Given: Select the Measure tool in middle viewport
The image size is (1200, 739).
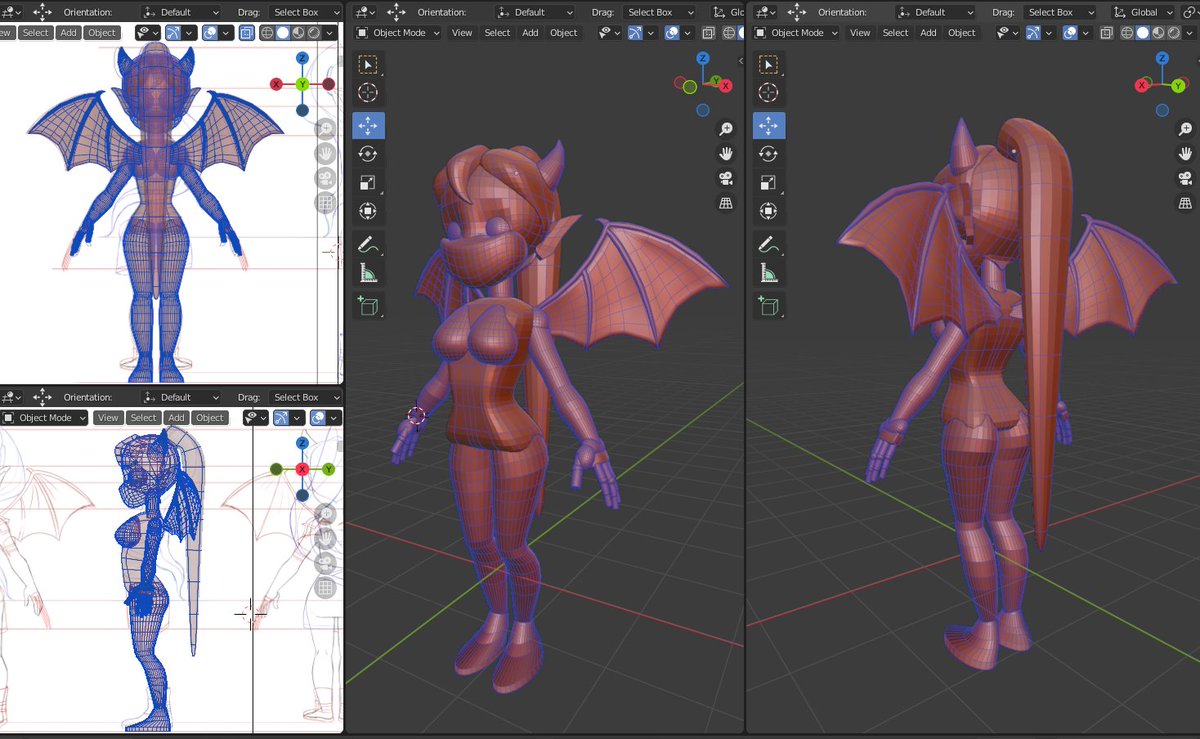Looking at the screenshot, I should click(368, 272).
